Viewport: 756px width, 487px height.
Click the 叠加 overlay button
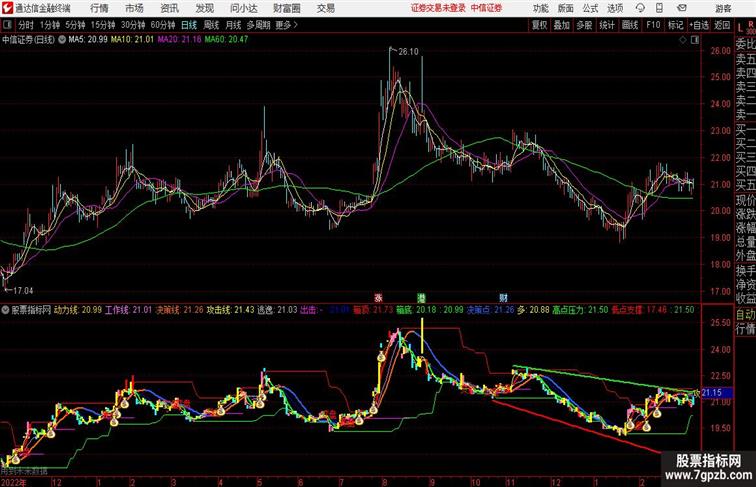coord(562,25)
